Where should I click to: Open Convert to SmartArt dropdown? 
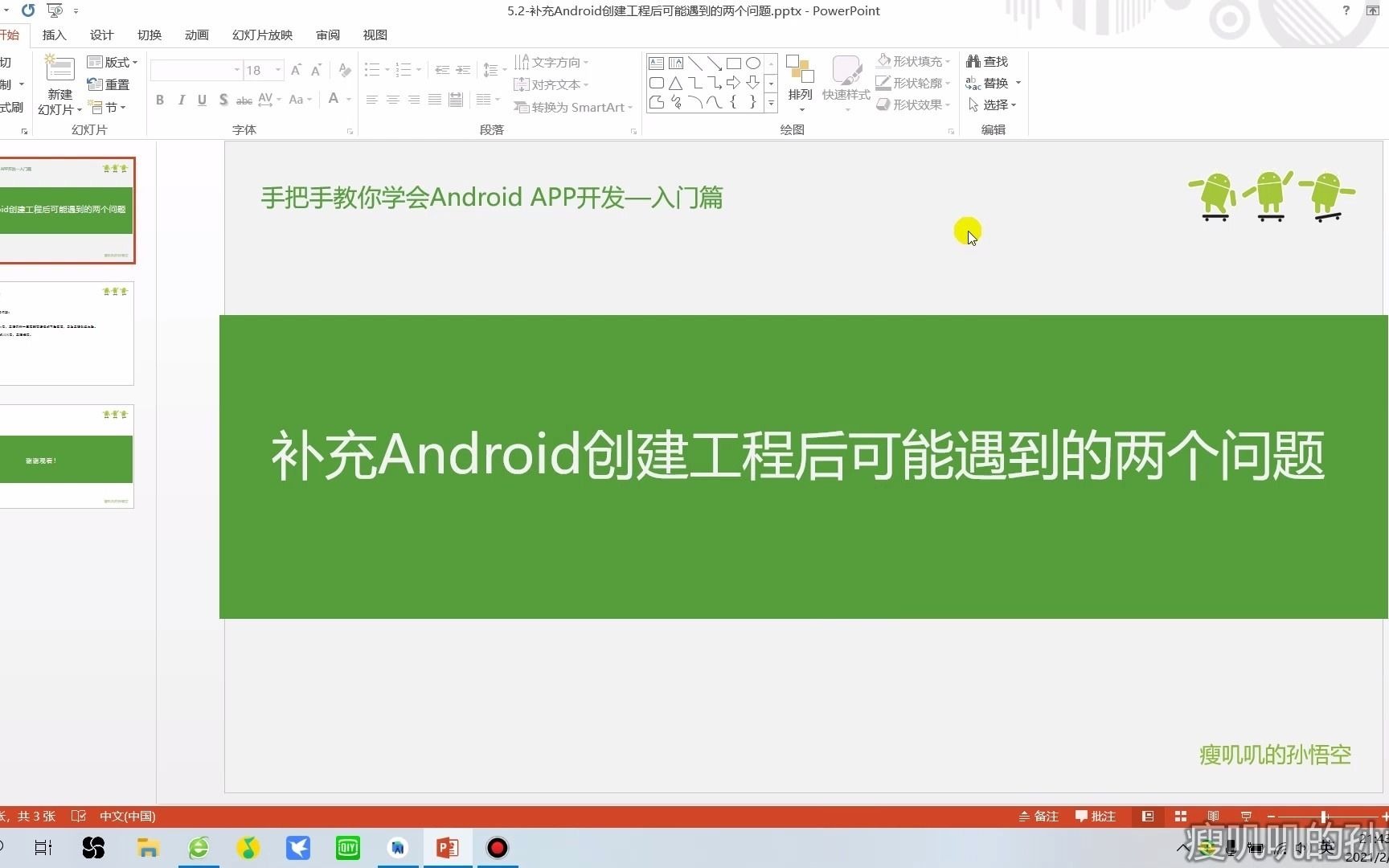click(x=573, y=107)
